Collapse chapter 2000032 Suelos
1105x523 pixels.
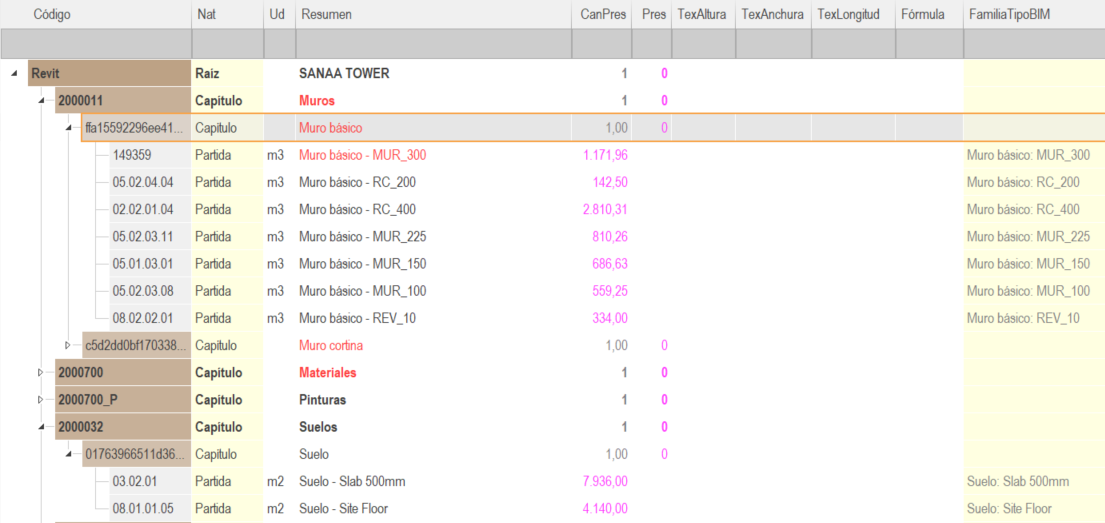pyautogui.click(x=42, y=427)
